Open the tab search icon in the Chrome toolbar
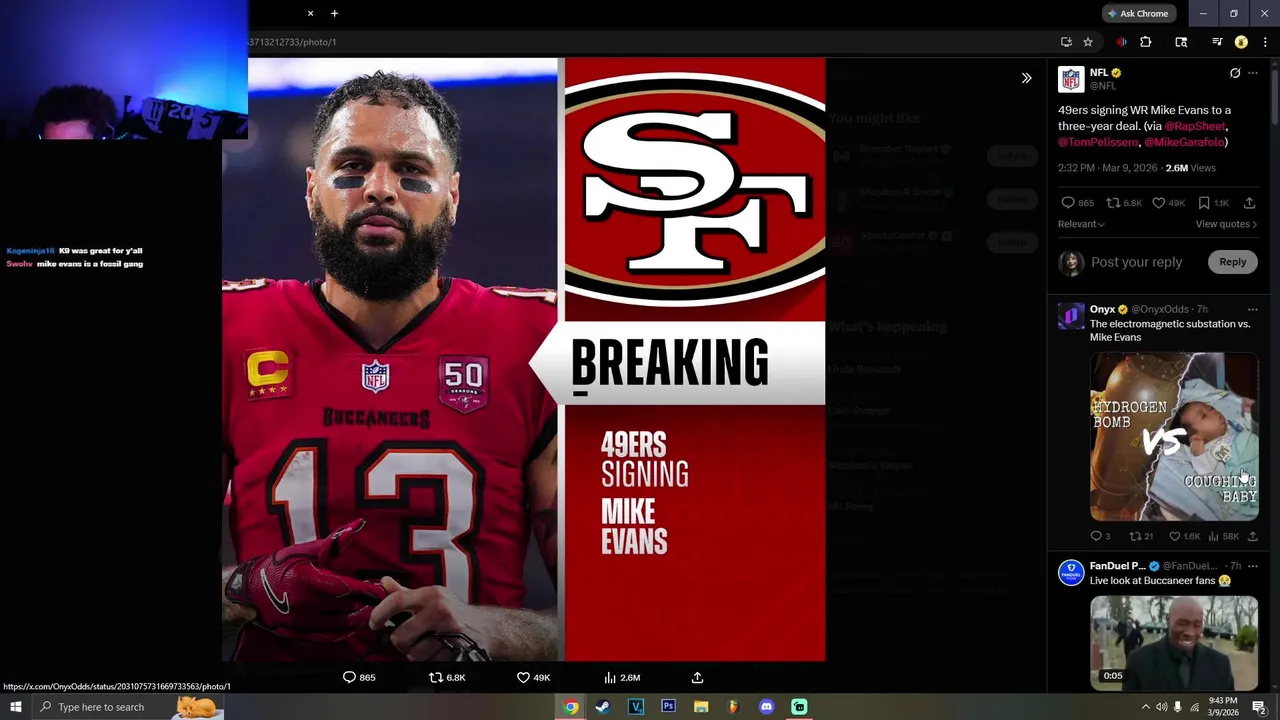The height and width of the screenshot is (720, 1280). [x=1181, y=42]
